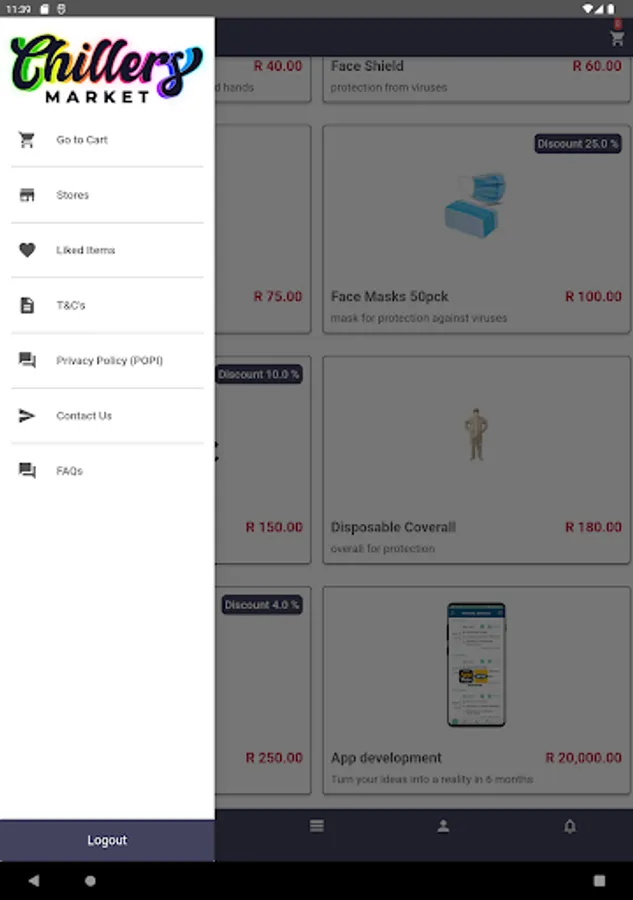This screenshot has height=900, width=633.
Task: Click the Logout button
Action: [107, 840]
